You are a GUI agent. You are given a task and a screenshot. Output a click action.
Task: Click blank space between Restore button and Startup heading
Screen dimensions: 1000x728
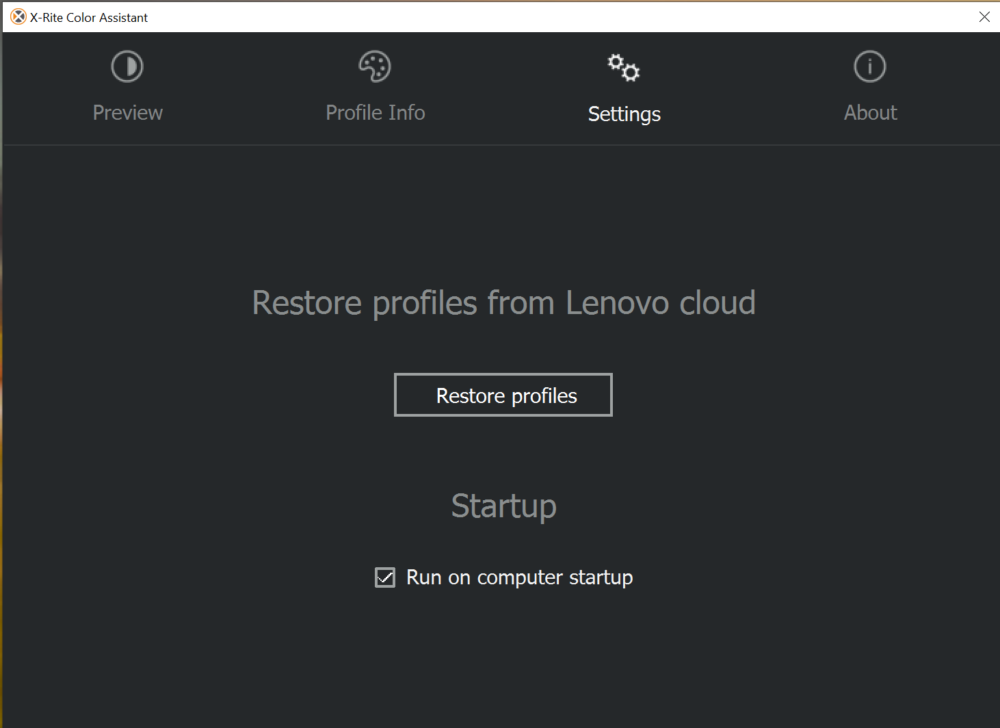click(503, 450)
